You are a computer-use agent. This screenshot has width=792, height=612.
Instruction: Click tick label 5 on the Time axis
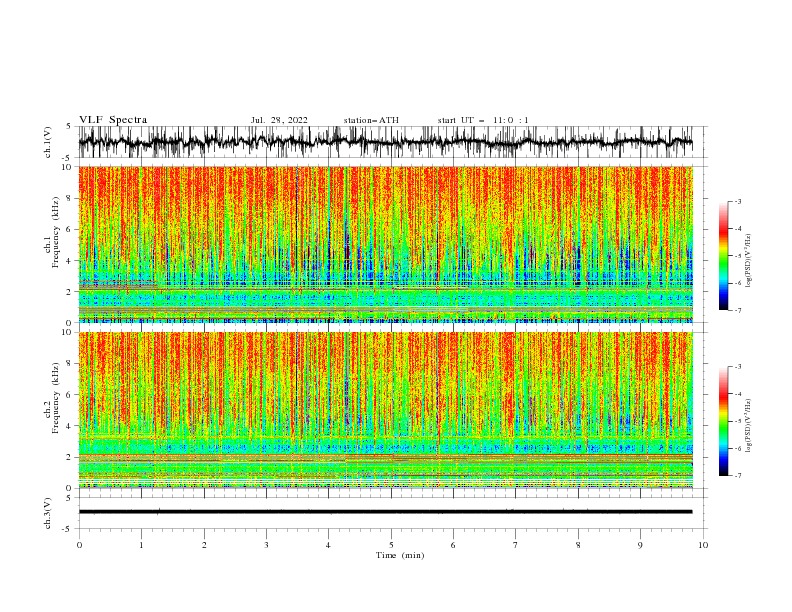pyautogui.click(x=391, y=545)
